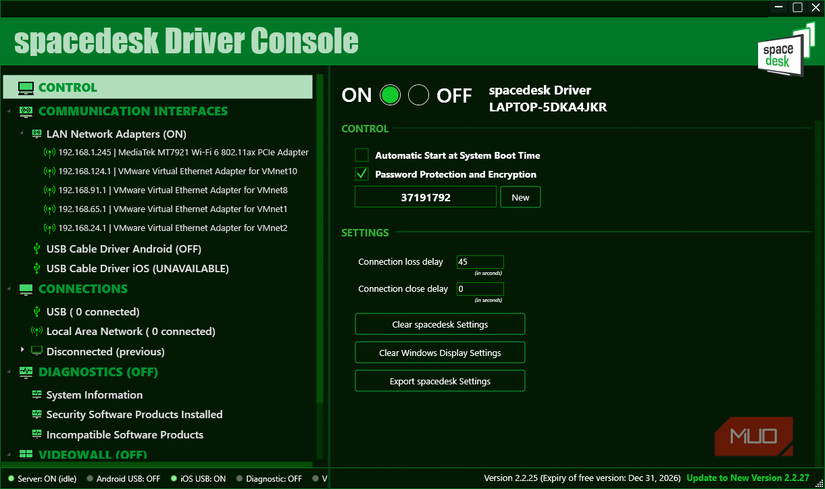The image size is (825, 489).
Task: Click Clear Windows Display Settings button
Action: (440, 353)
